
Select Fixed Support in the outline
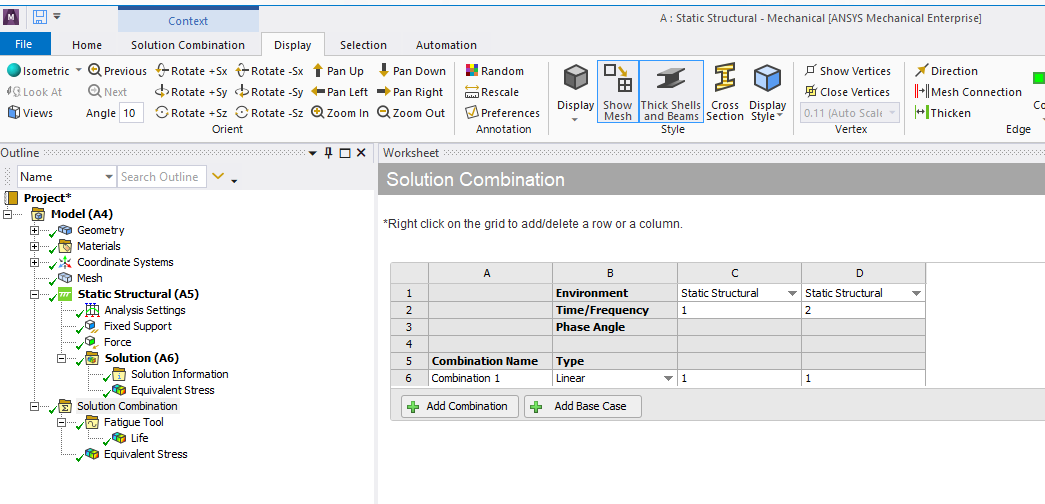click(x=137, y=326)
